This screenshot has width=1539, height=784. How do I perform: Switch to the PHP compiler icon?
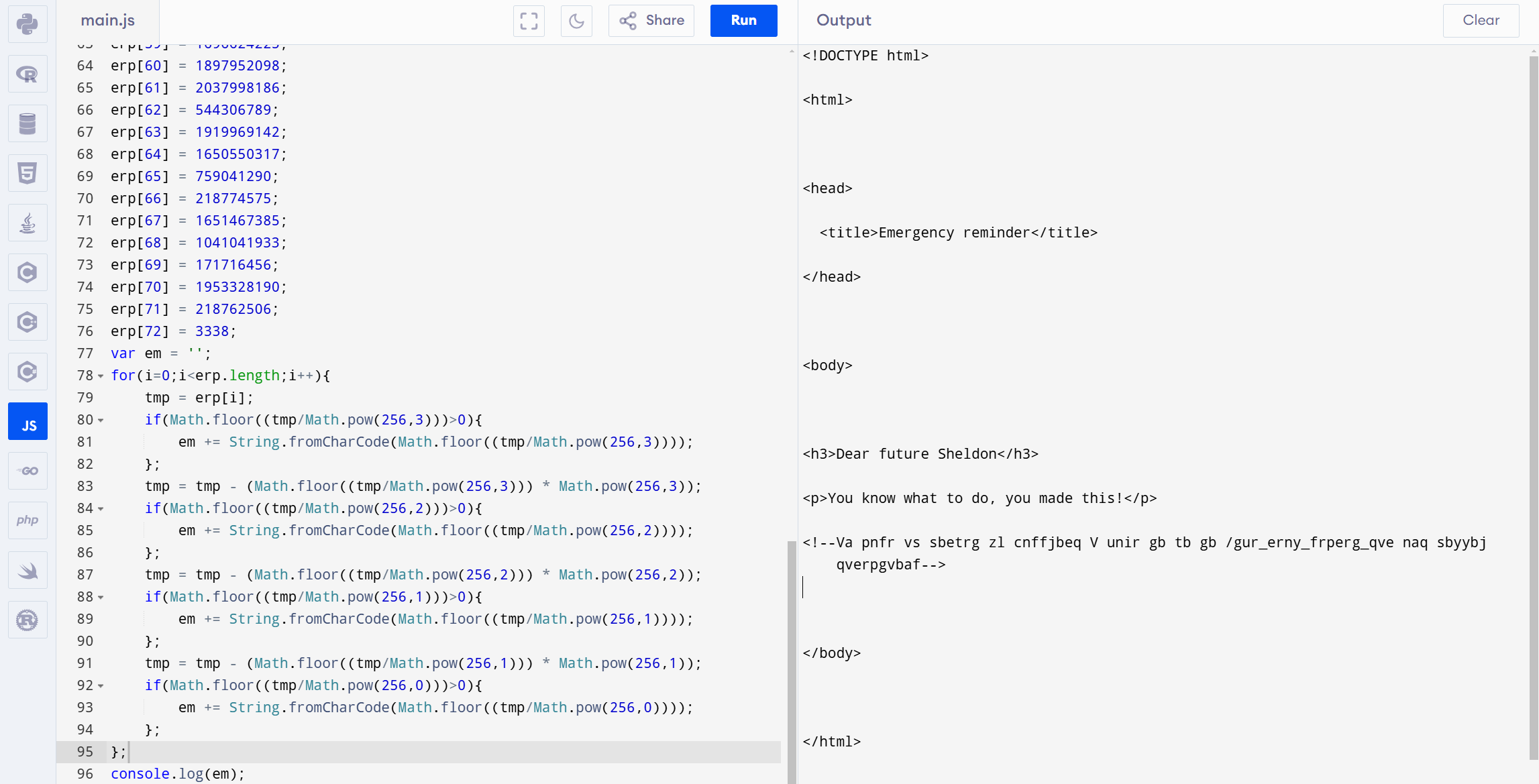tap(28, 520)
